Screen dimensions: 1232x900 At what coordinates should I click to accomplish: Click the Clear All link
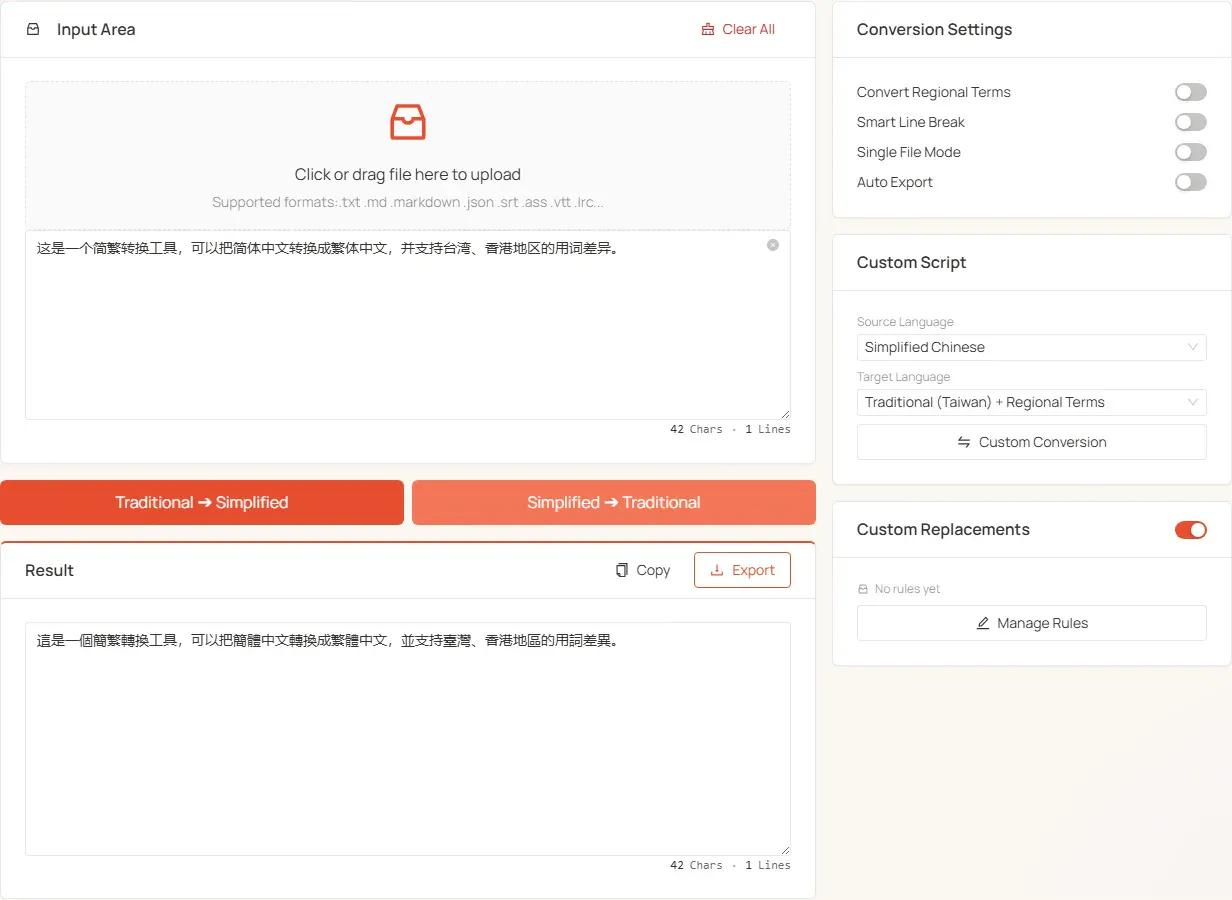click(738, 29)
